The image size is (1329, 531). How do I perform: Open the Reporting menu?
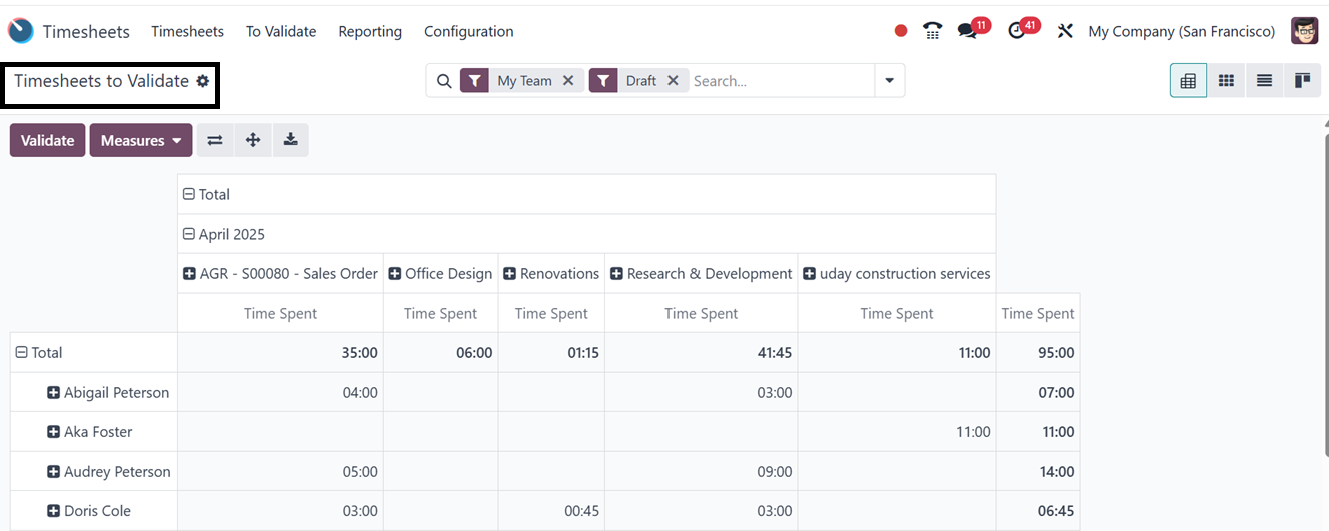point(370,31)
